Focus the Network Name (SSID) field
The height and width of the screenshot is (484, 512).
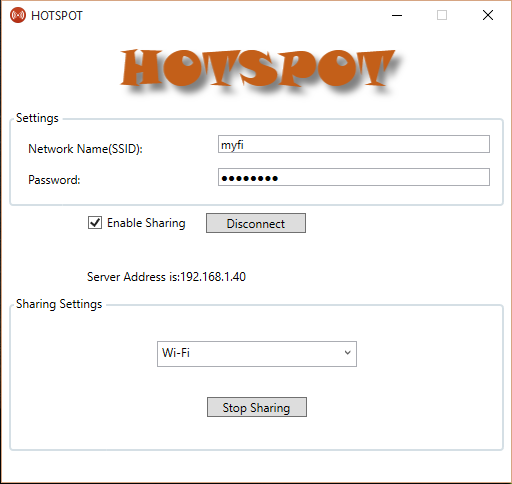(x=354, y=144)
